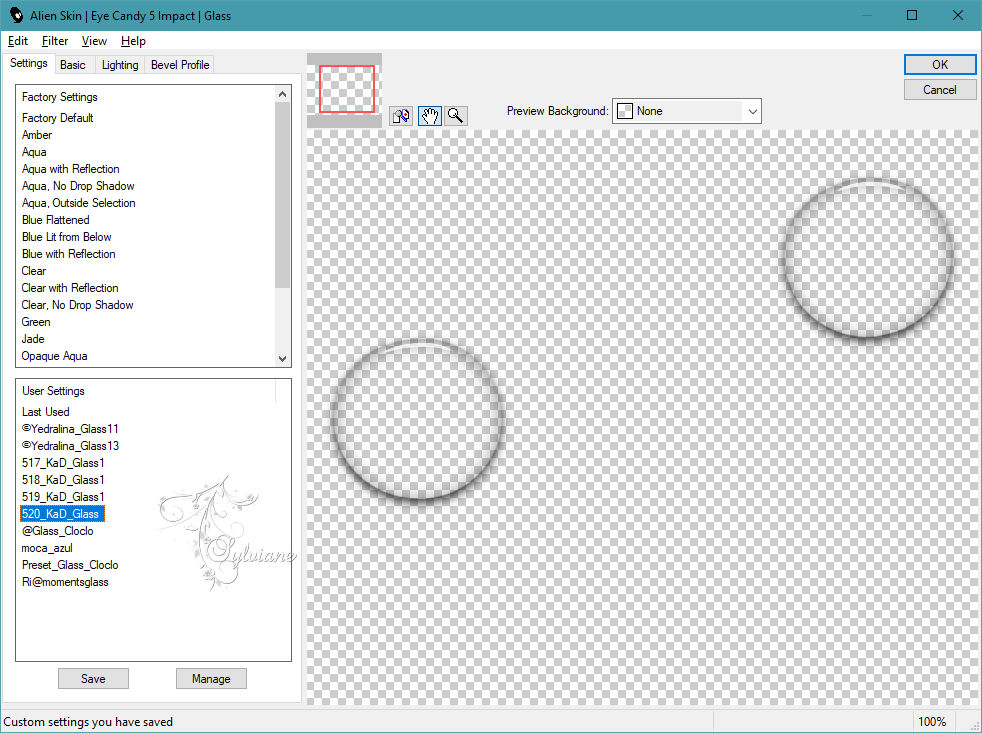Select the Ri@momentsglass user preset

pyautogui.click(x=65, y=581)
